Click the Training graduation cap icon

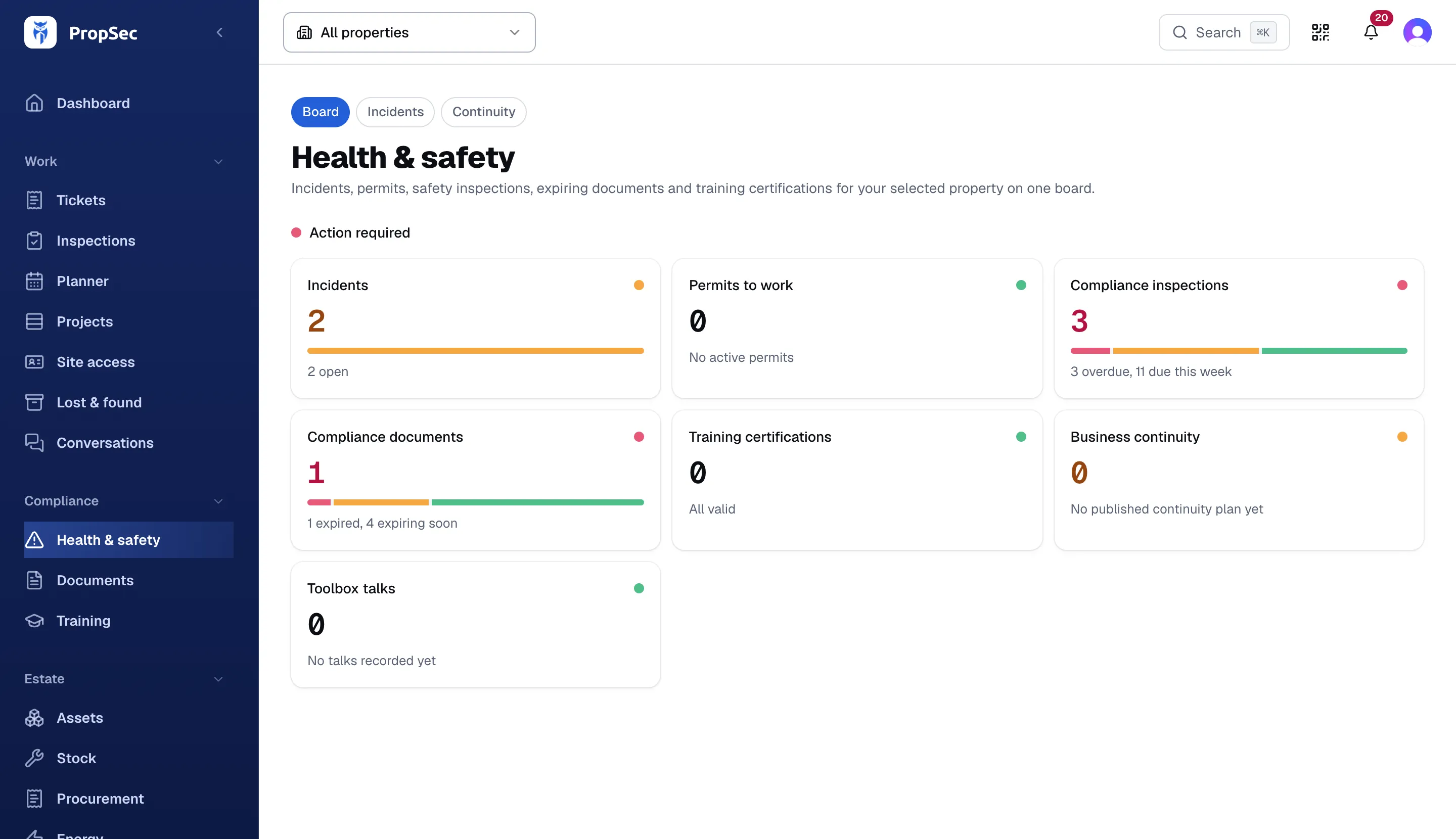click(34, 621)
